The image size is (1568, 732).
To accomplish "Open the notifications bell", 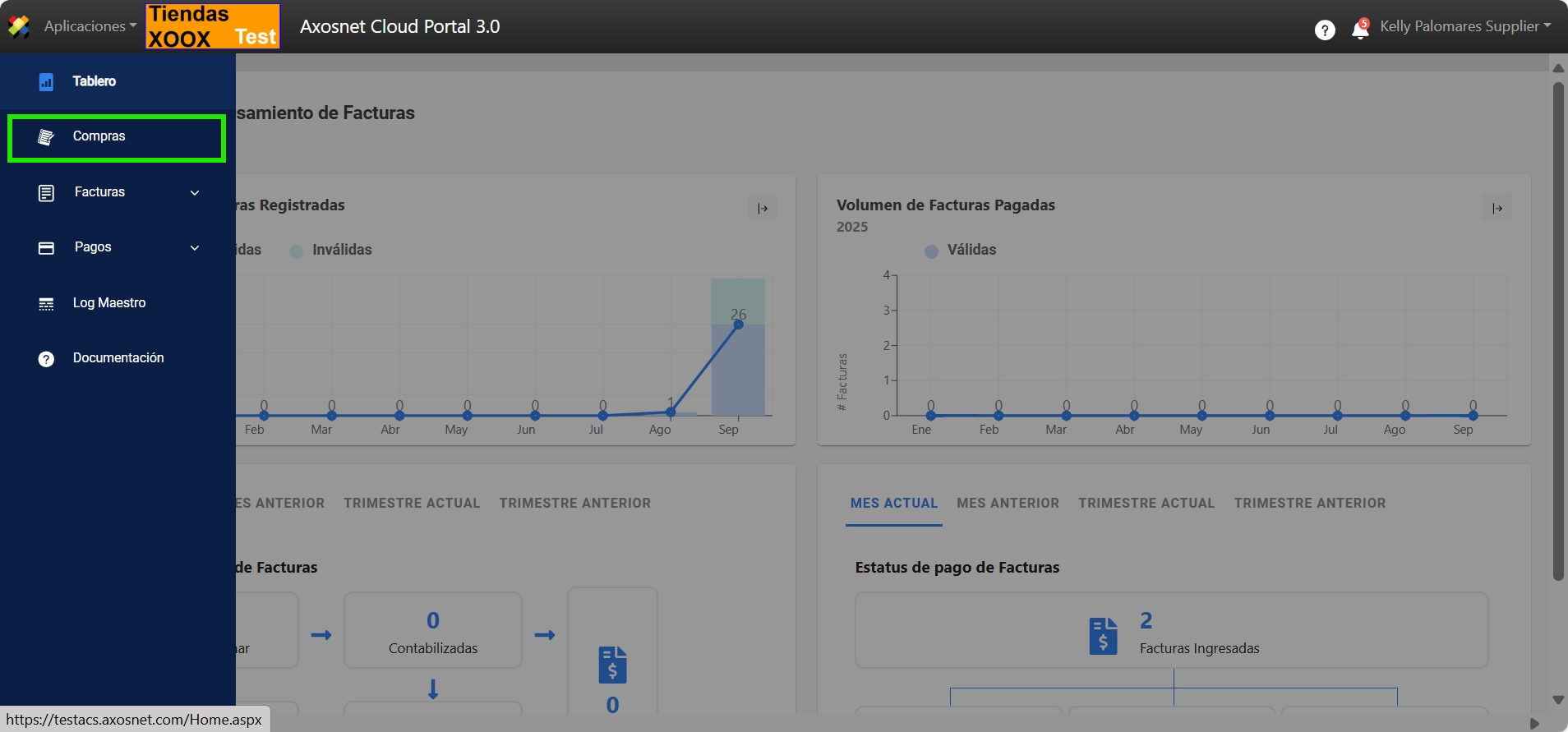I will pyautogui.click(x=1360, y=30).
